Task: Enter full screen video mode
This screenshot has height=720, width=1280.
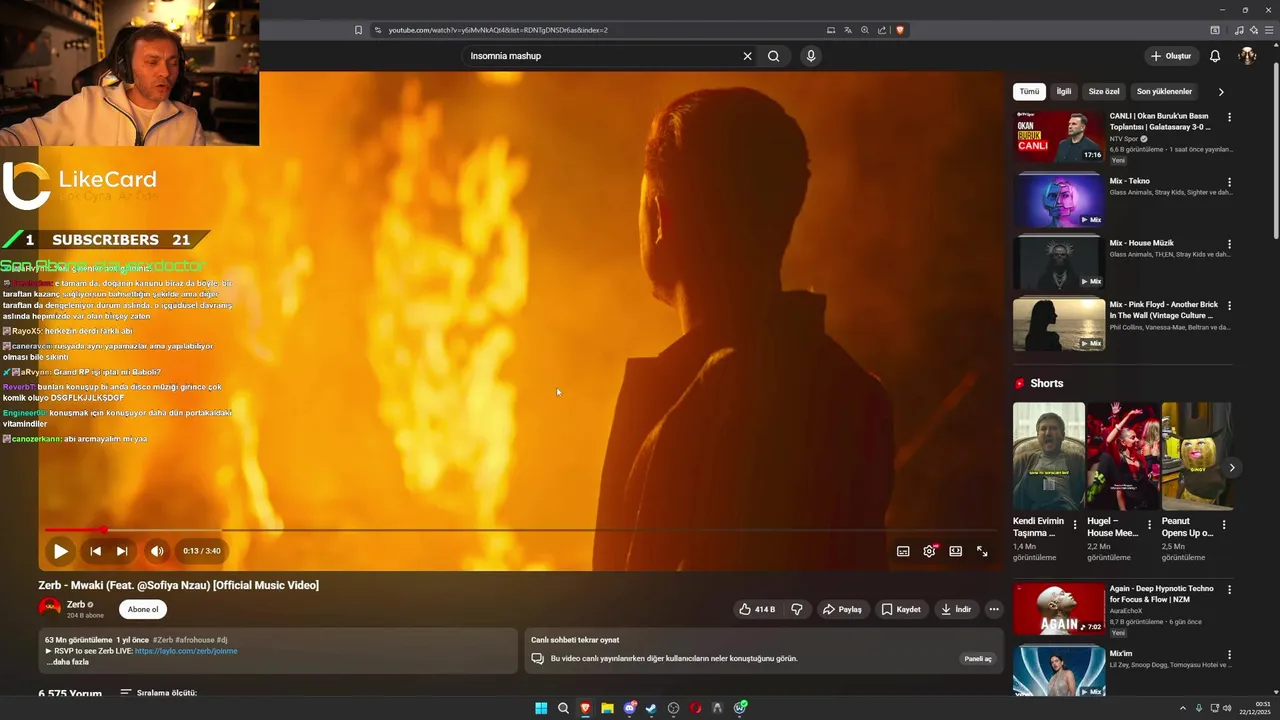Action: click(x=982, y=551)
